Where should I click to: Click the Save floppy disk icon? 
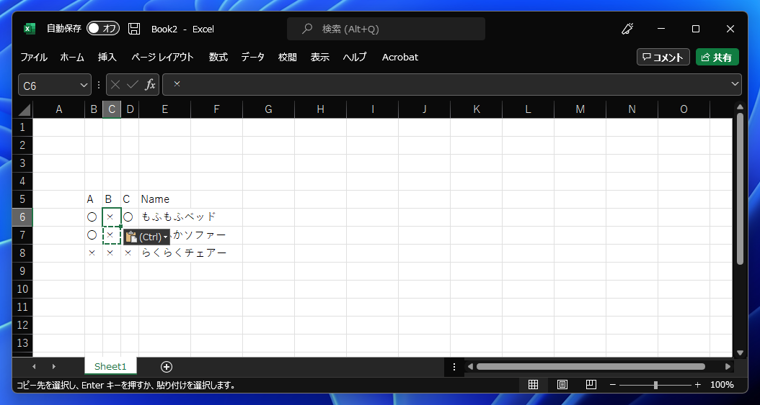[x=134, y=29]
